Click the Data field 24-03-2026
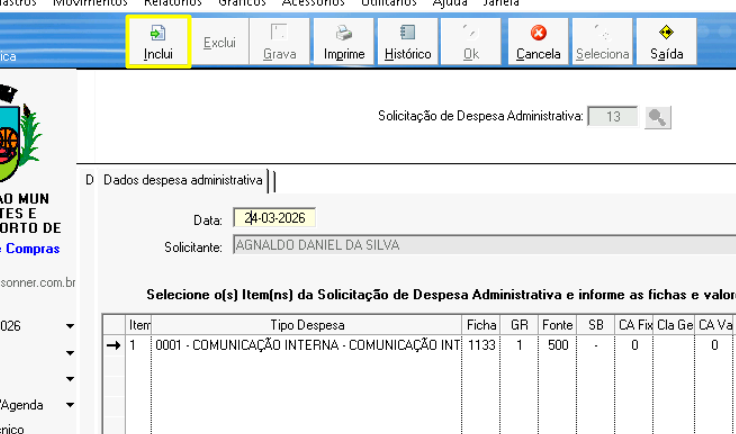The image size is (736, 434). click(x=274, y=218)
